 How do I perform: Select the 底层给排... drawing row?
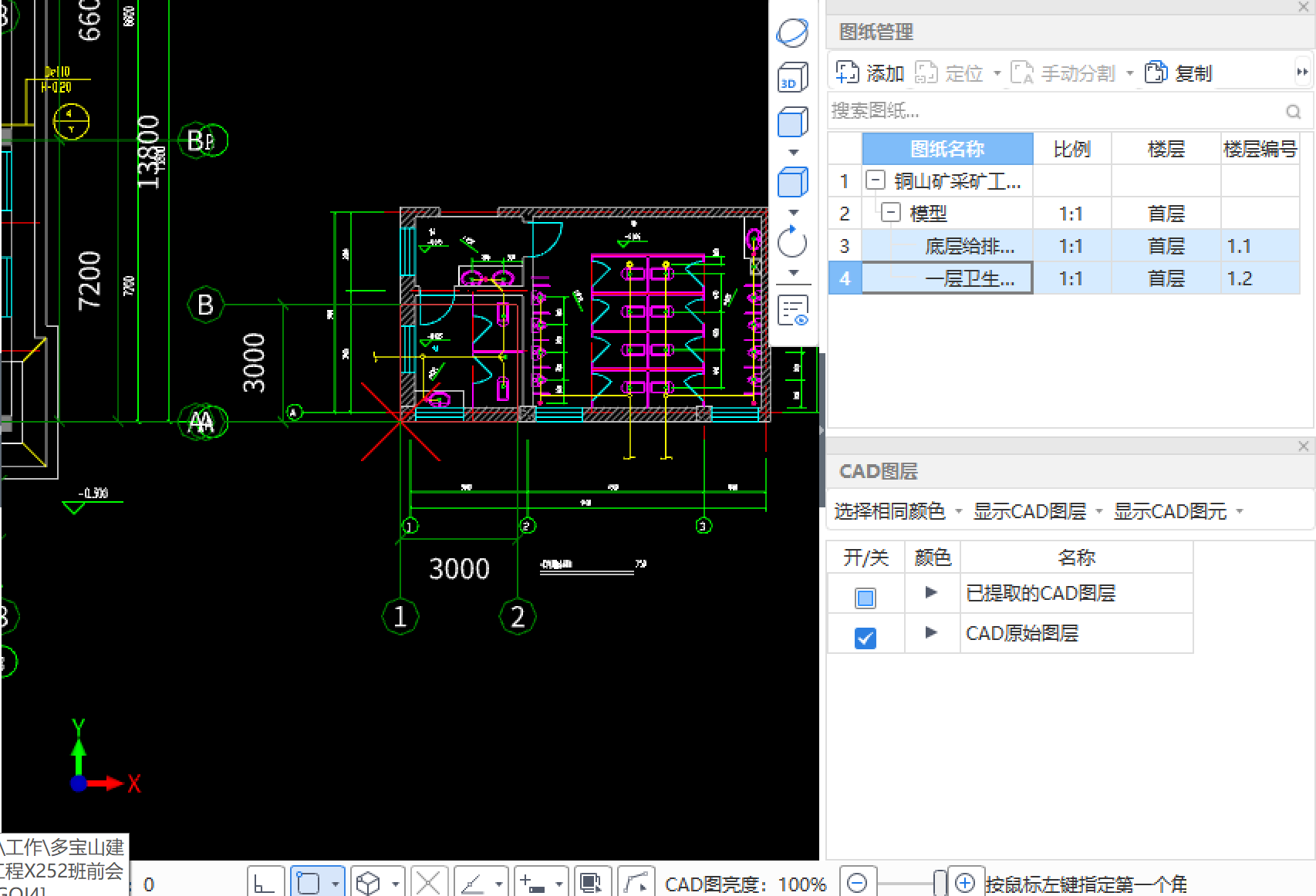tap(1065, 246)
